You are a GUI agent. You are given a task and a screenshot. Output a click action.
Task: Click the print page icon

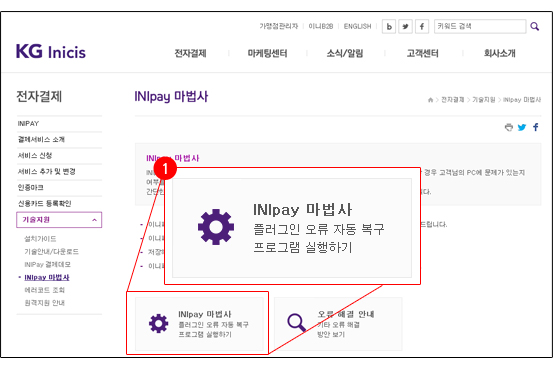[x=509, y=127]
